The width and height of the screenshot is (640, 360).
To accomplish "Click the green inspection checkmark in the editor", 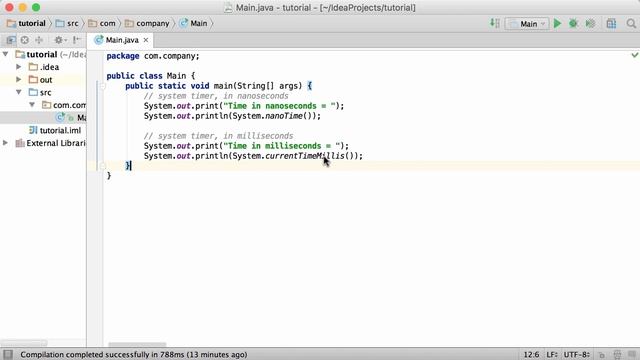I will point(635,55).
